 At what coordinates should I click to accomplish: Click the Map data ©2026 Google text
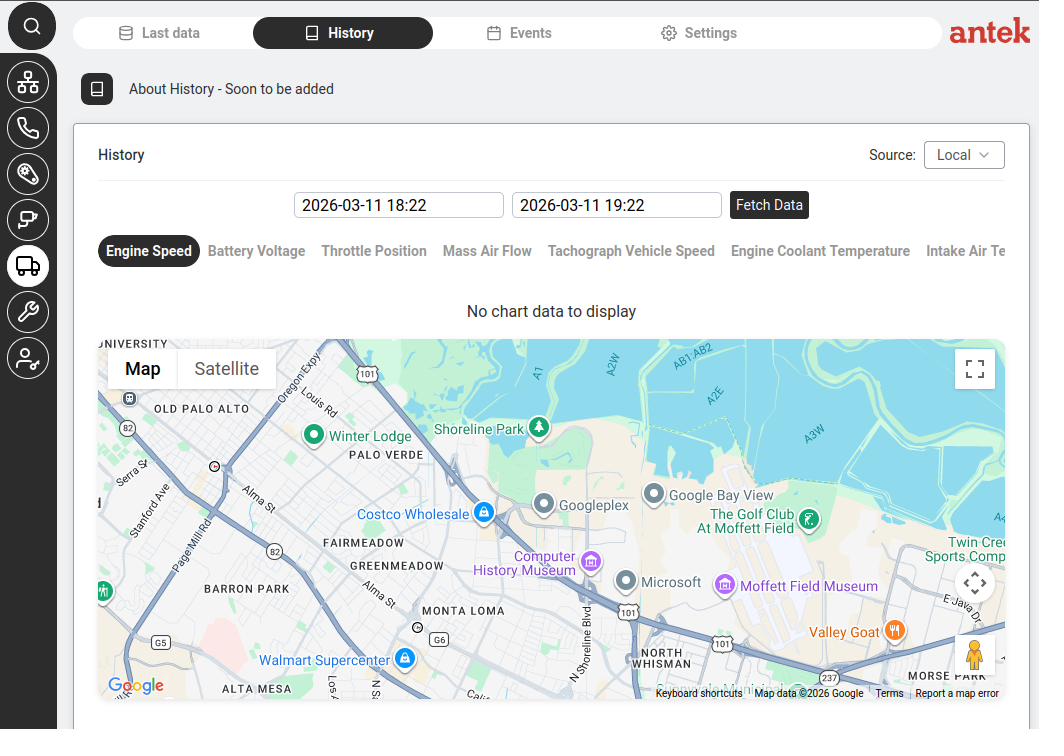[x=809, y=693]
